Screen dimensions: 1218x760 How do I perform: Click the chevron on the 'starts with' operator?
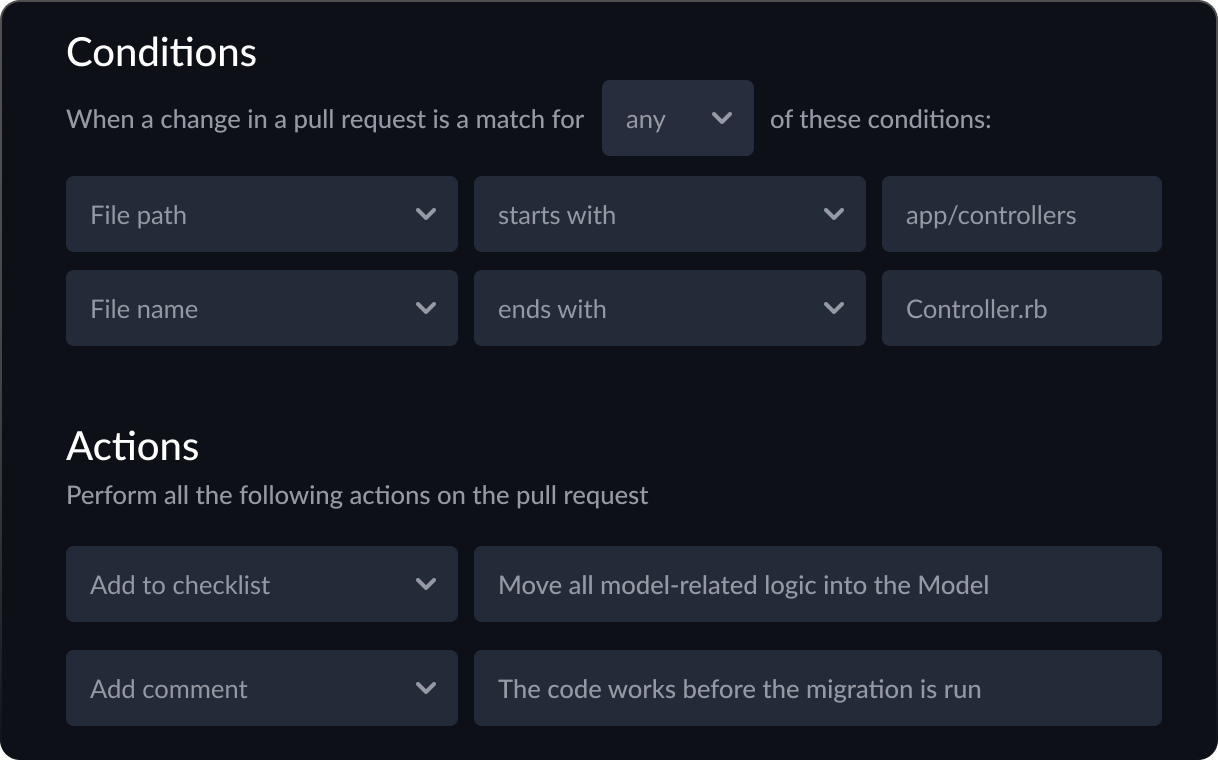[835, 214]
